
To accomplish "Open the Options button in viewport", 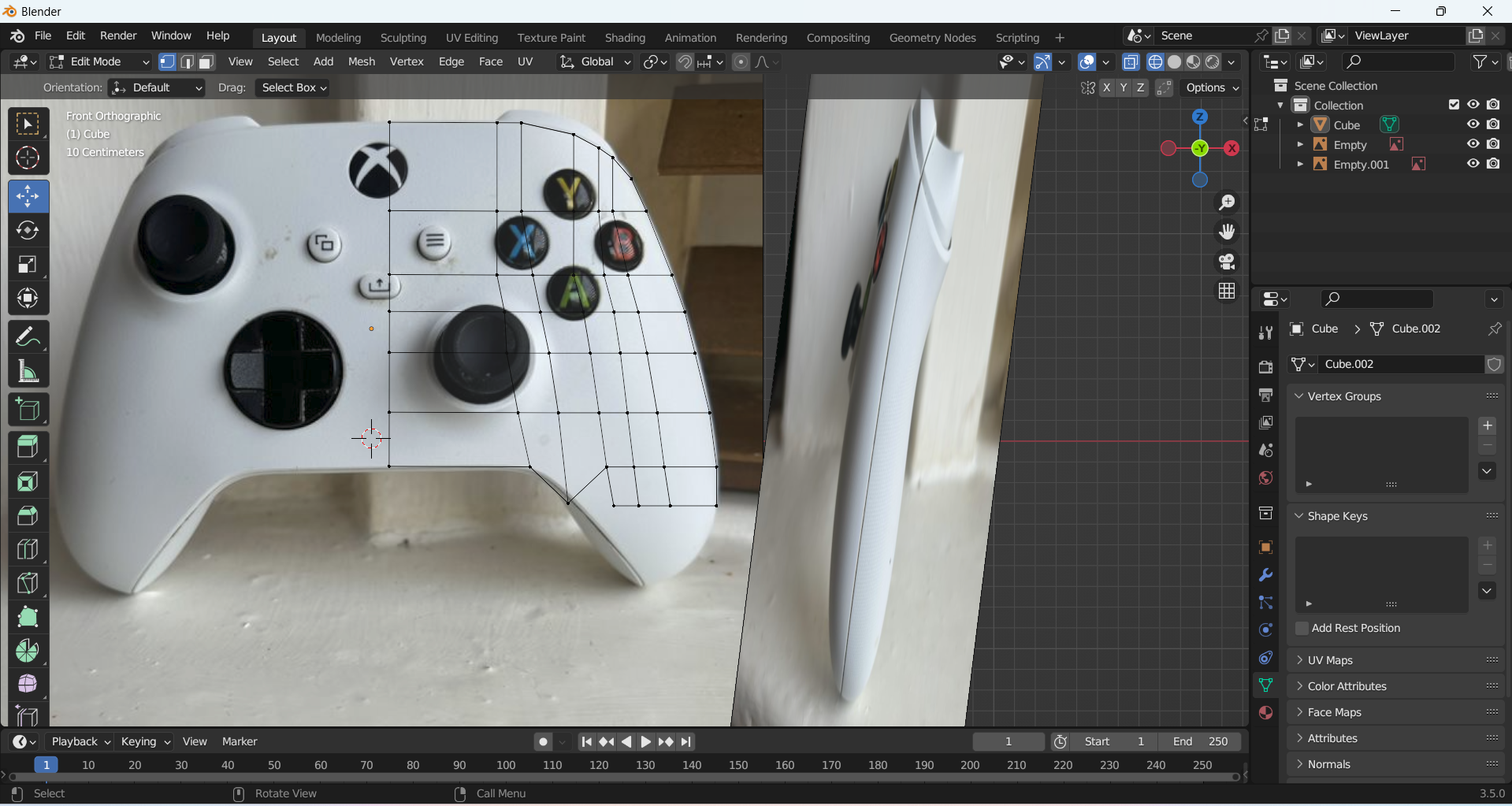I will (1212, 88).
